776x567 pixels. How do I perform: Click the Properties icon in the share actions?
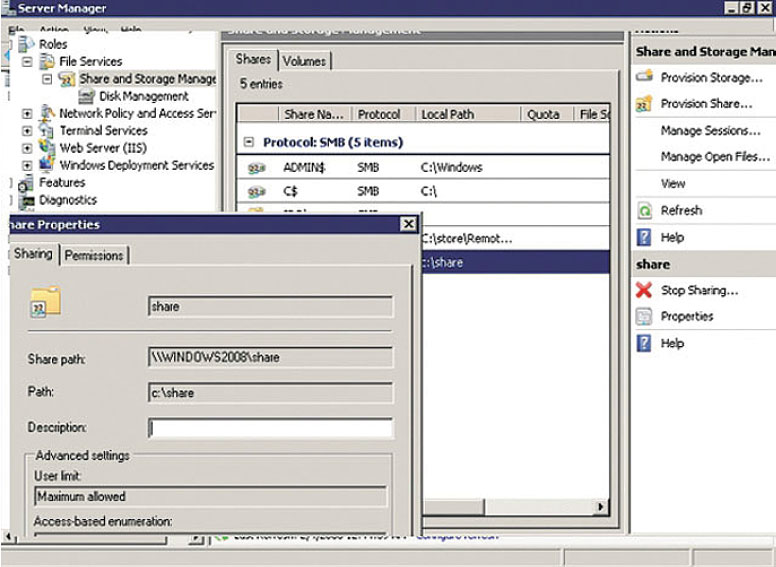(644, 317)
